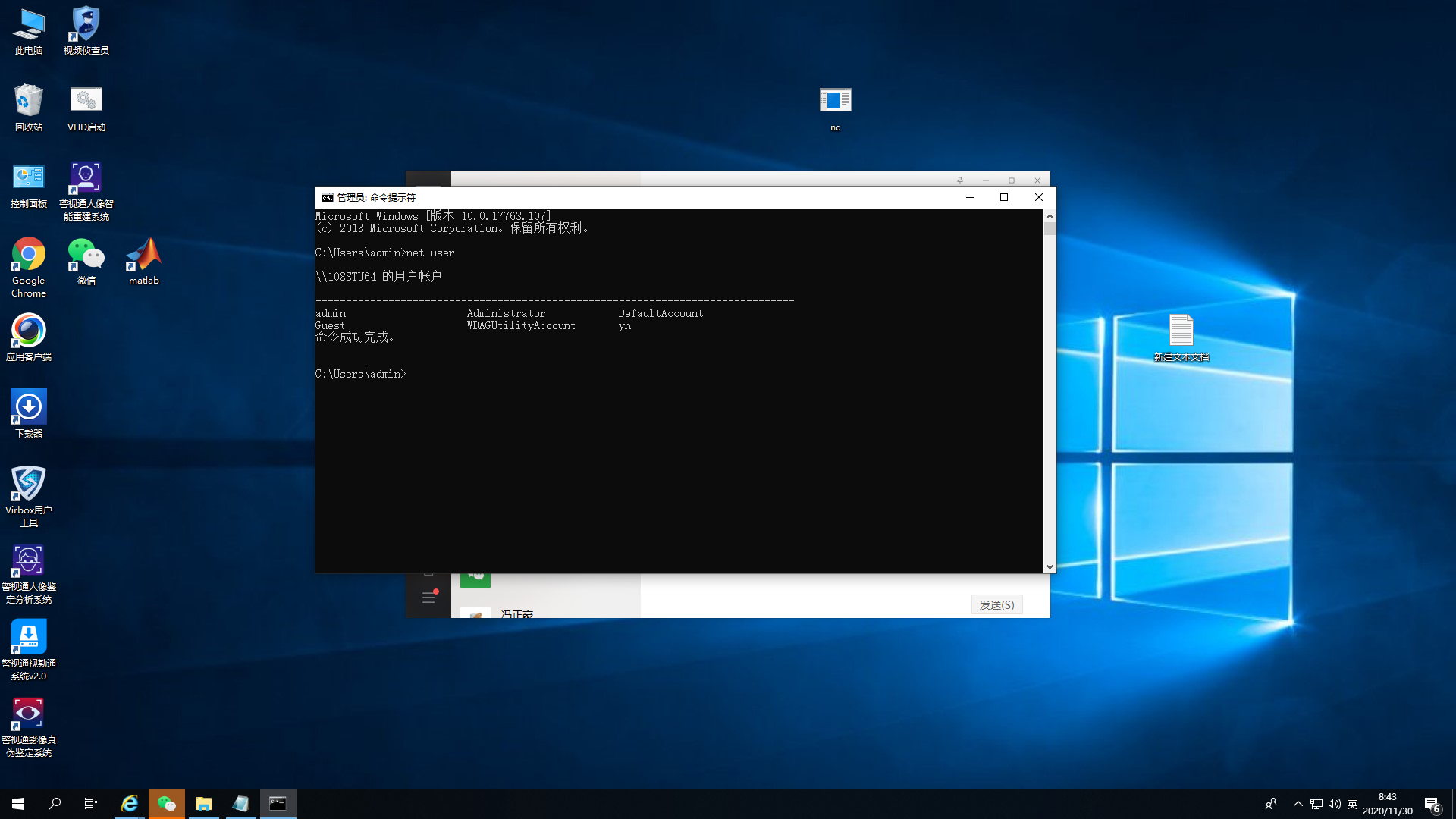
Task: Click the 发送(S) send button
Action: coord(996,604)
